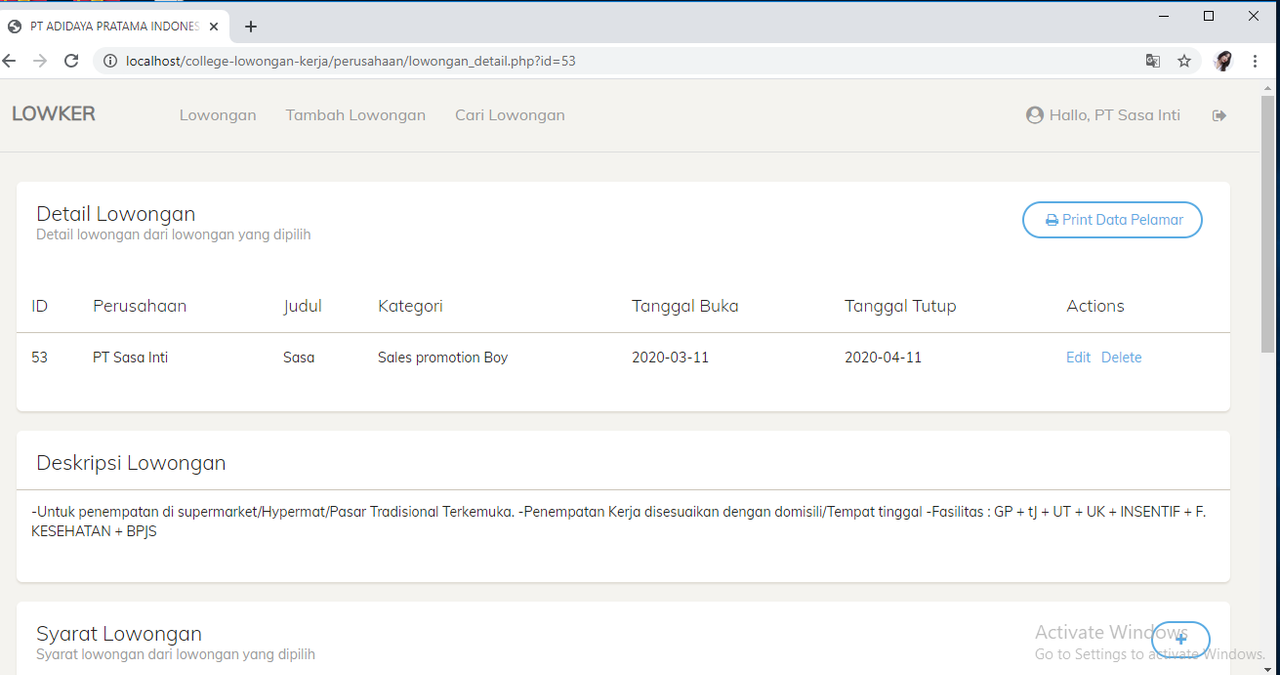The width and height of the screenshot is (1280, 675).
Task: Click the Judul column header
Action: point(303,306)
